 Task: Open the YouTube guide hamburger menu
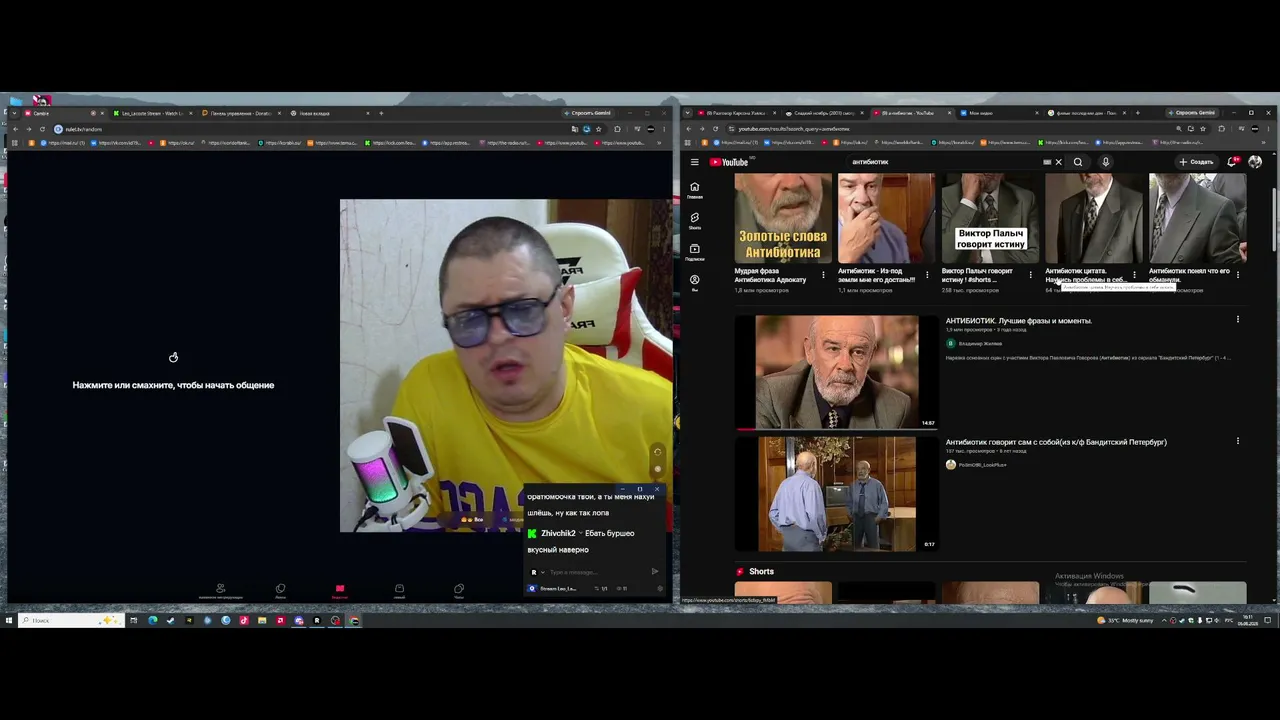point(695,162)
